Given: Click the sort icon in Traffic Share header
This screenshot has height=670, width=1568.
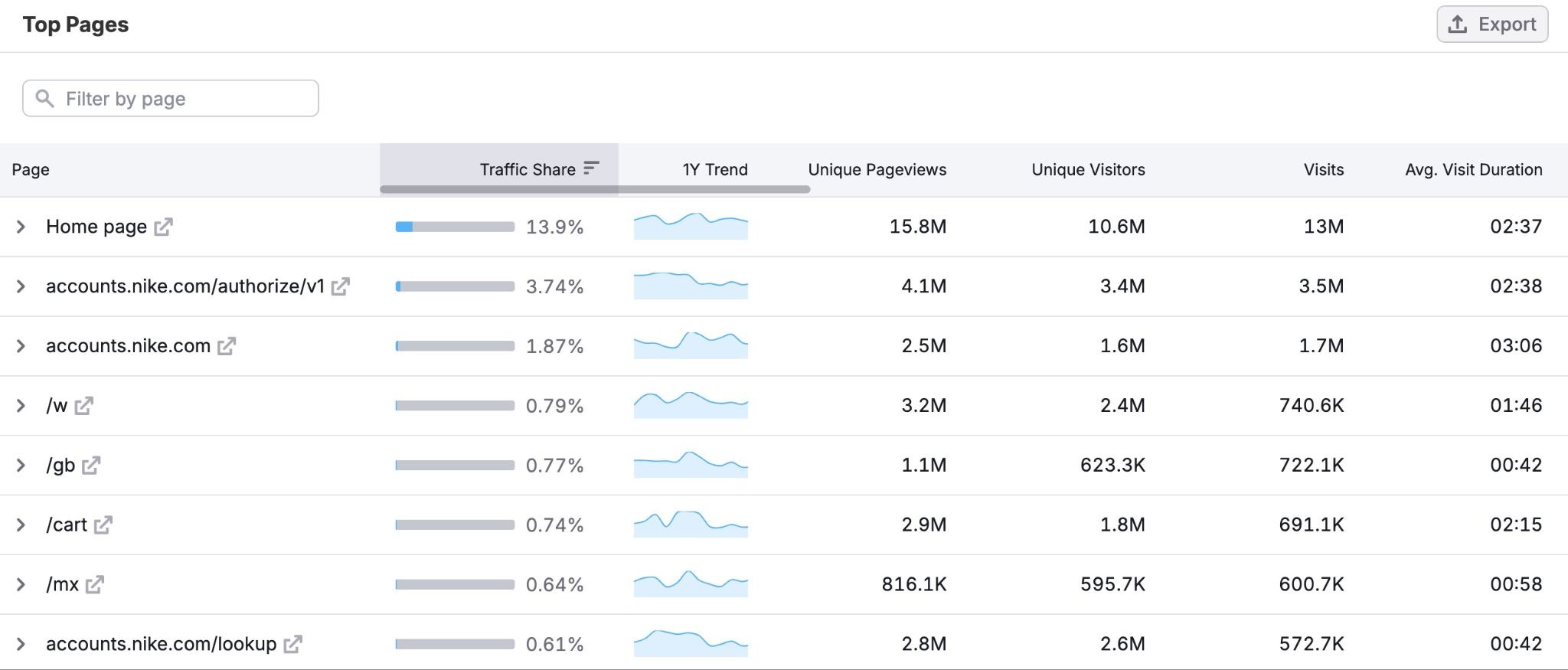Looking at the screenshot, I should (591, 168).
